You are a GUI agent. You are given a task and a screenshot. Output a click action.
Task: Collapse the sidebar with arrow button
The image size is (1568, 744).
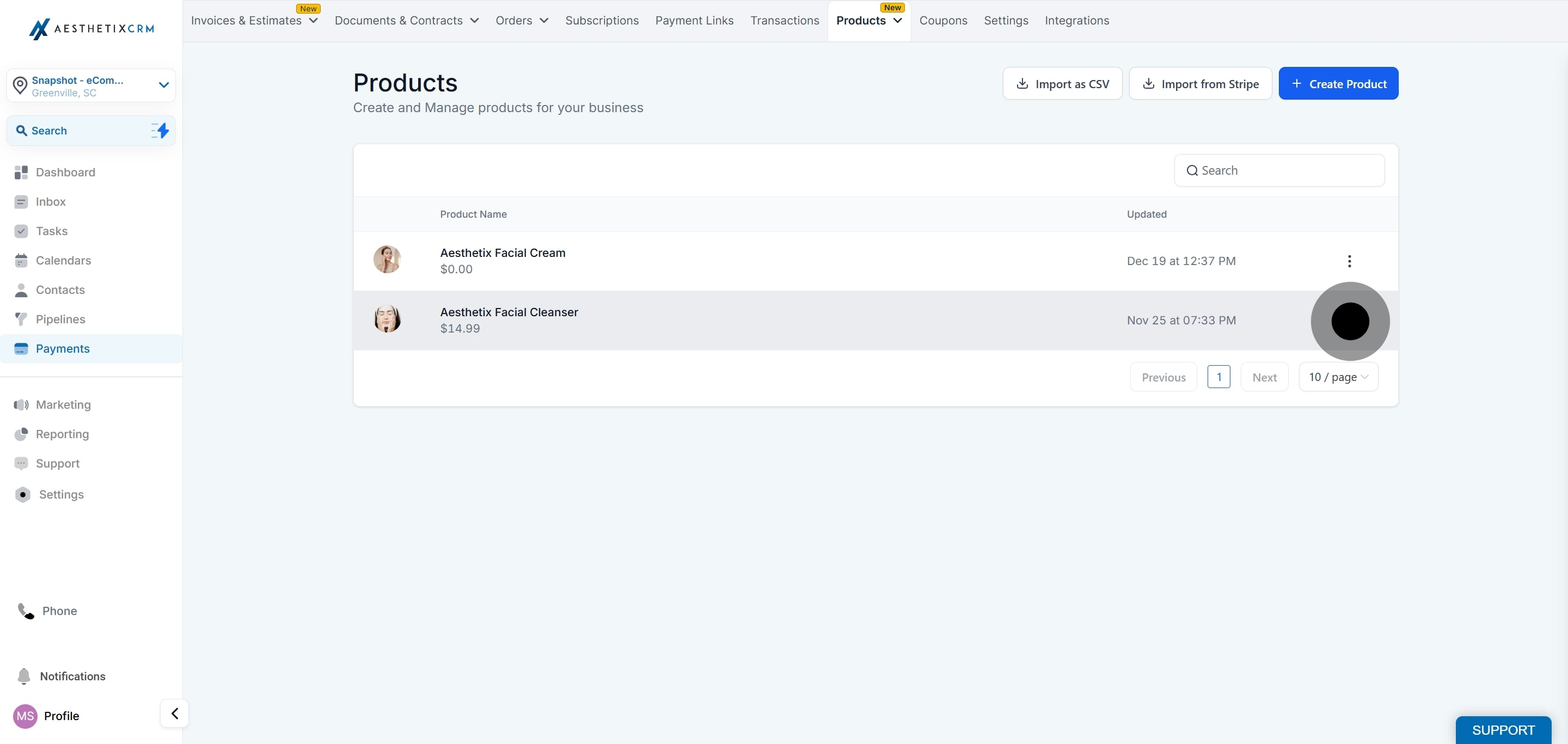(175, 713)
